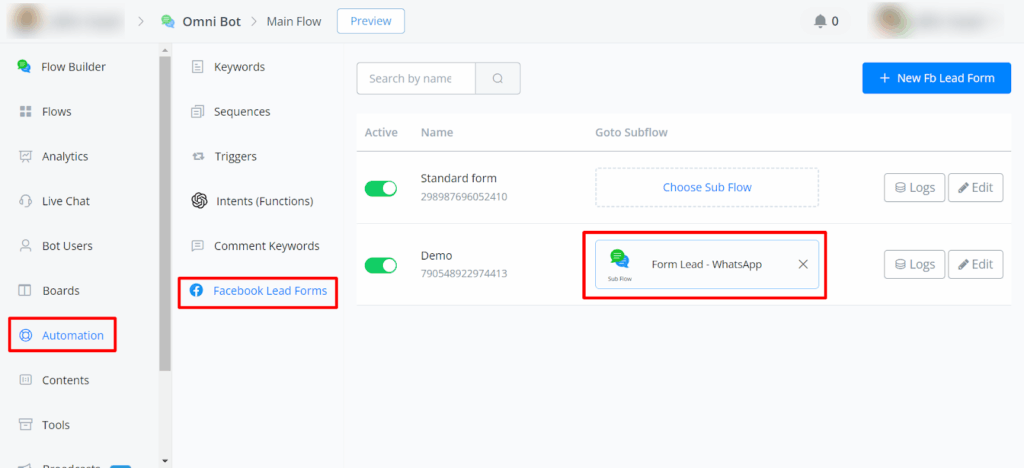Open the Keywords automation section
This screenshot has width=1024, height=468.
(239, 67)
